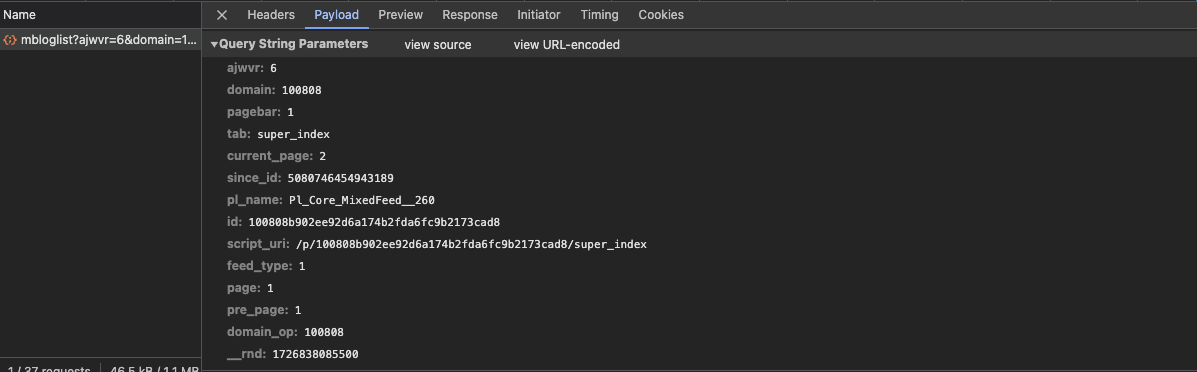Open the Response tab

469,15
